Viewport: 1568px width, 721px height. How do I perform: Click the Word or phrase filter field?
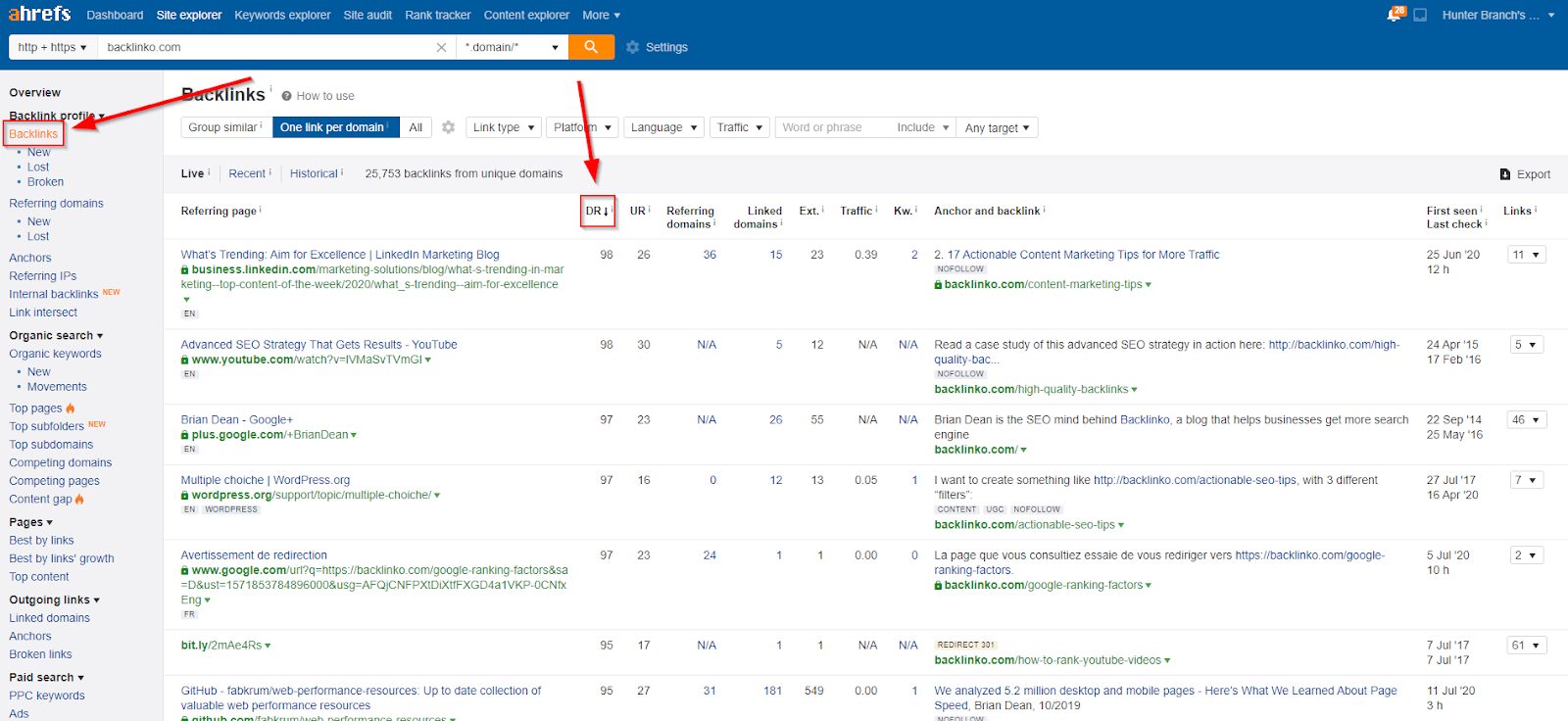pyautogui.click(x=833, y=127)
